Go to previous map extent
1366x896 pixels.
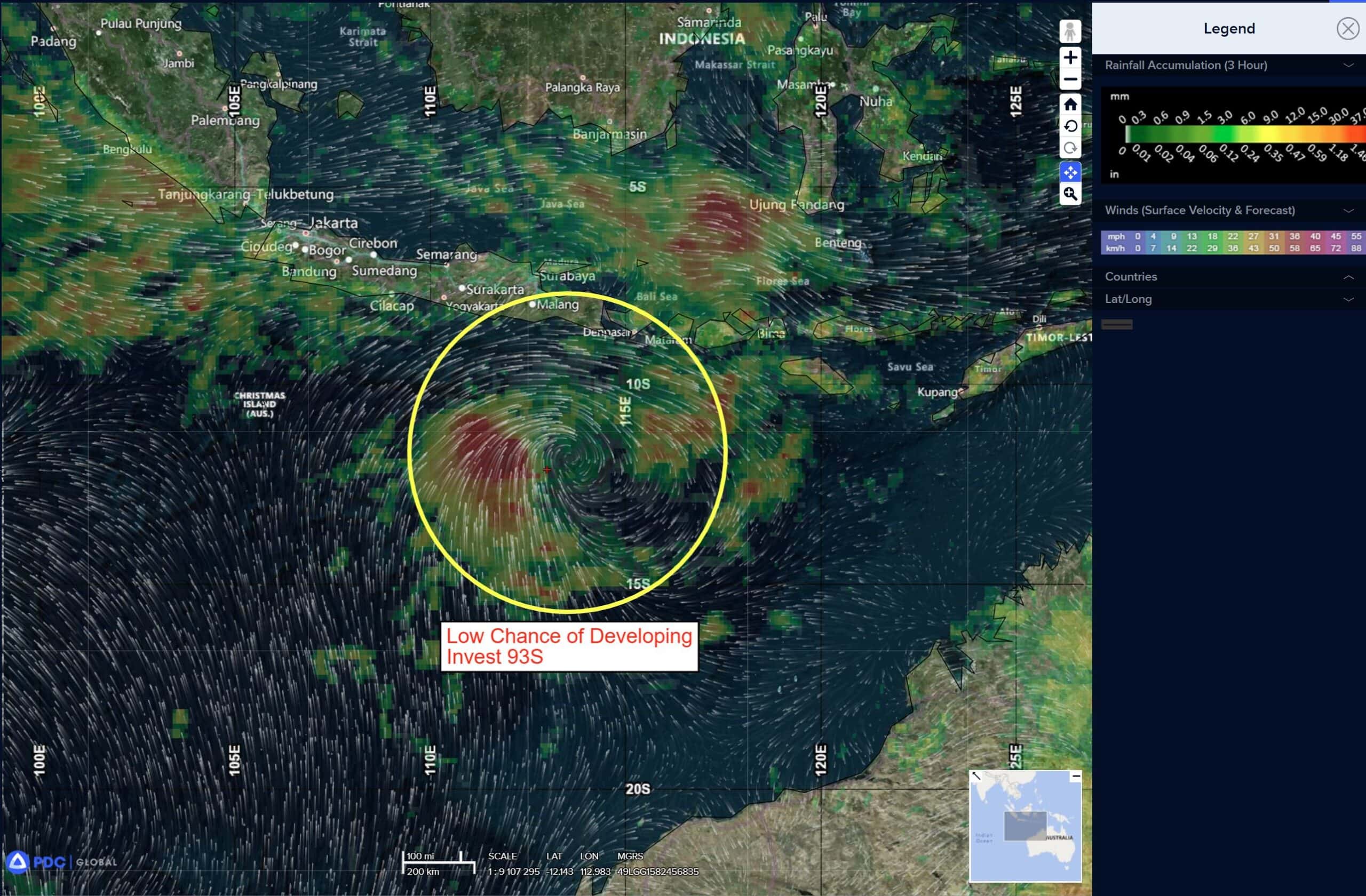[x=1070, y=126]
